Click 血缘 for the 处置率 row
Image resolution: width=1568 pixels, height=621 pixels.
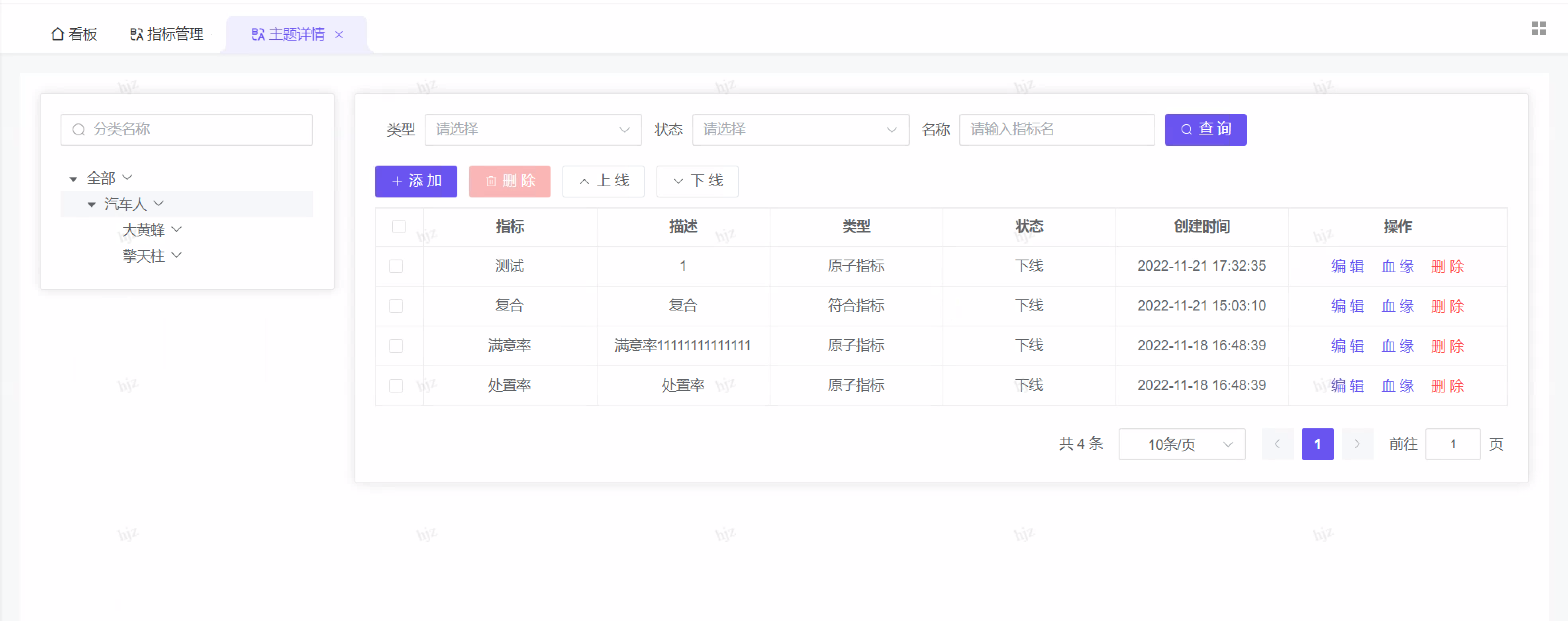(x=1397, y=386)
